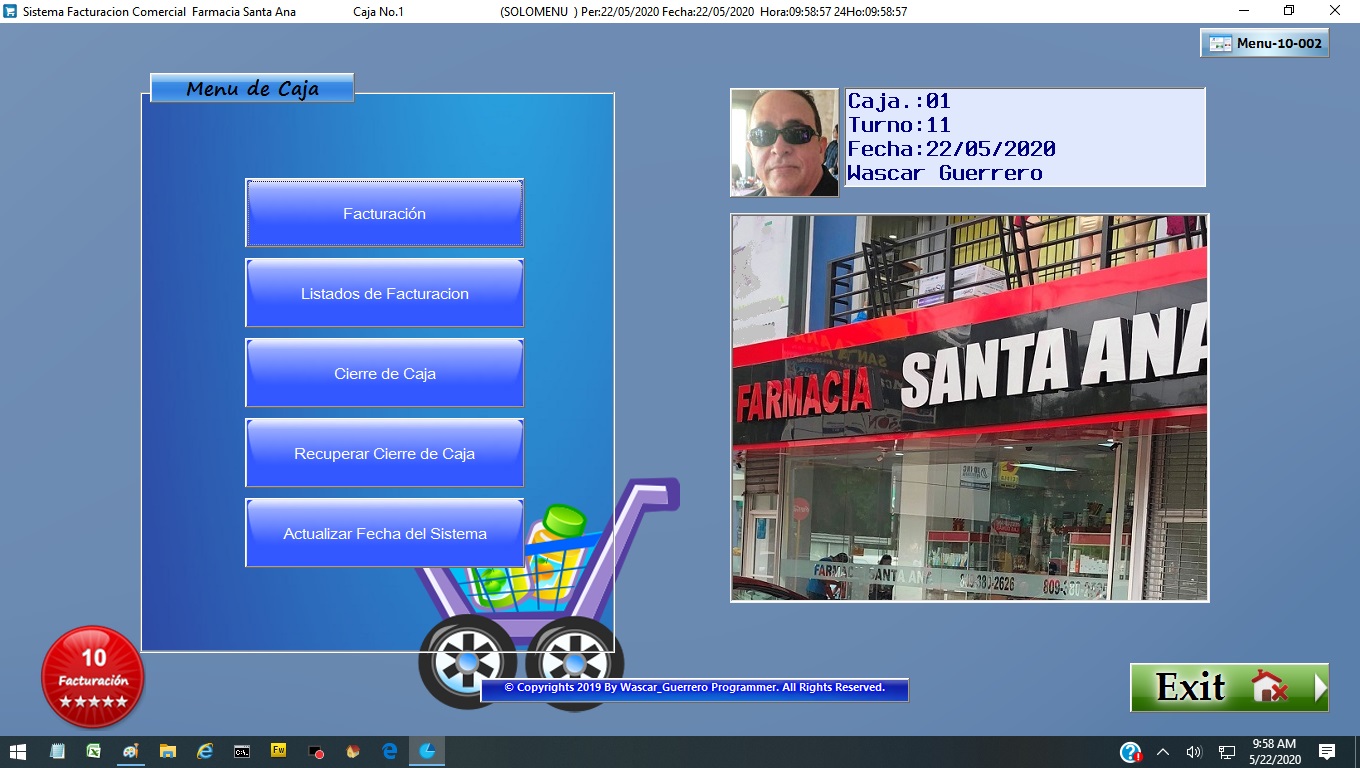Expand the hidden system tray icons

click(x=1162, y=752)
